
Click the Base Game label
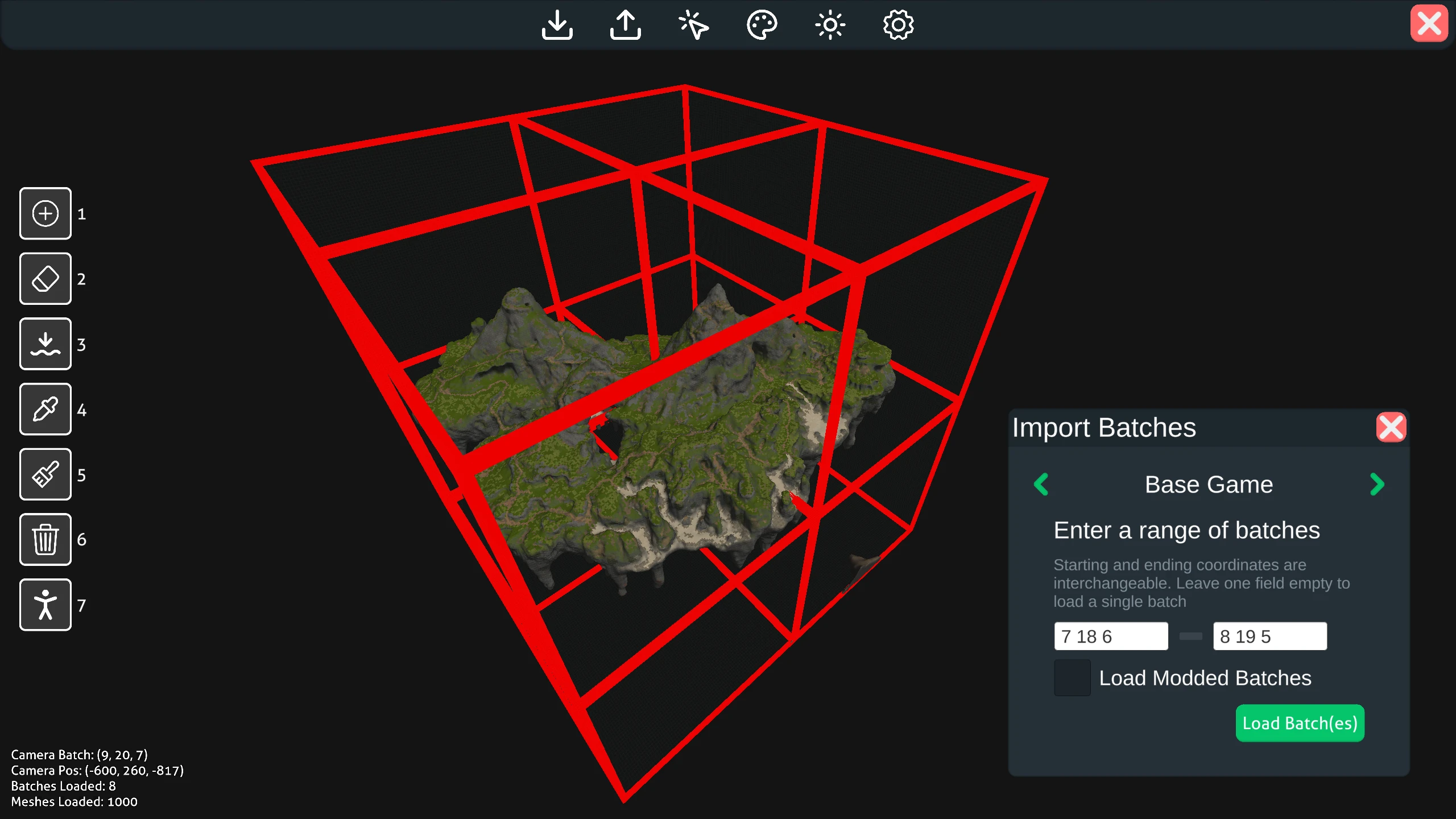[x=1209, y=485]
